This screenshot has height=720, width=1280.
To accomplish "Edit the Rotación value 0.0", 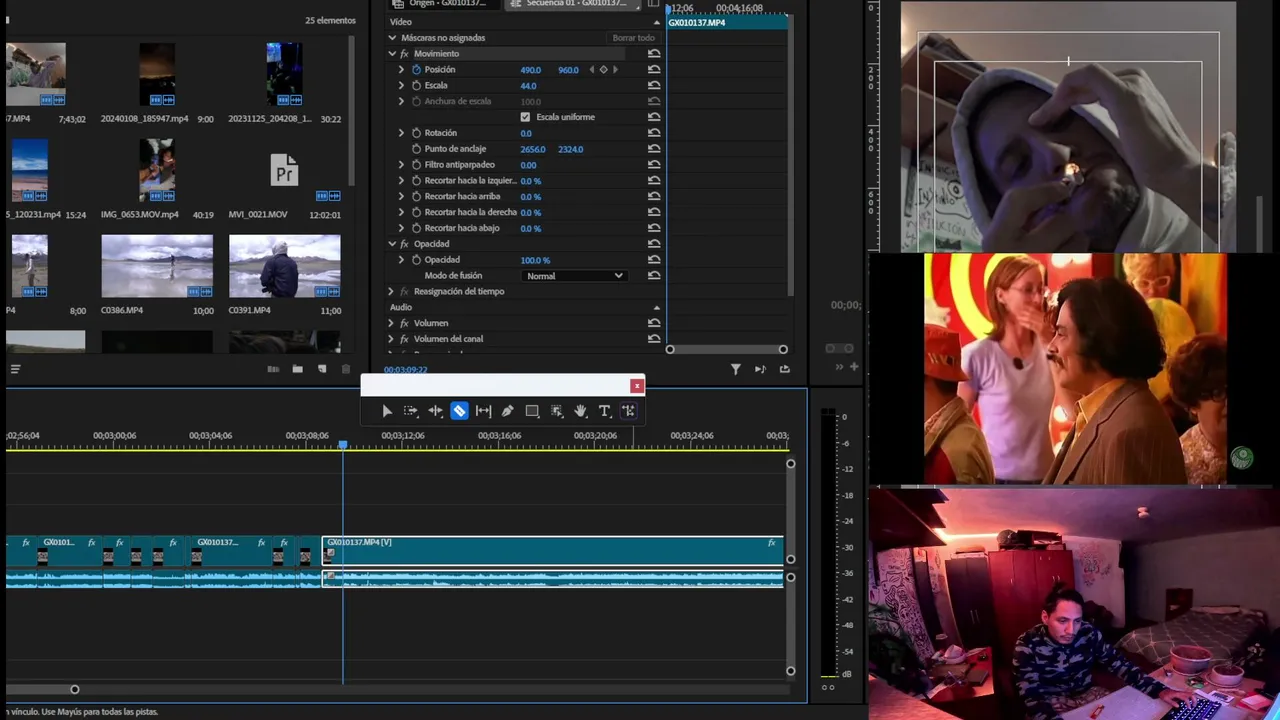I will pyautogui.click(x=526, y=133).
